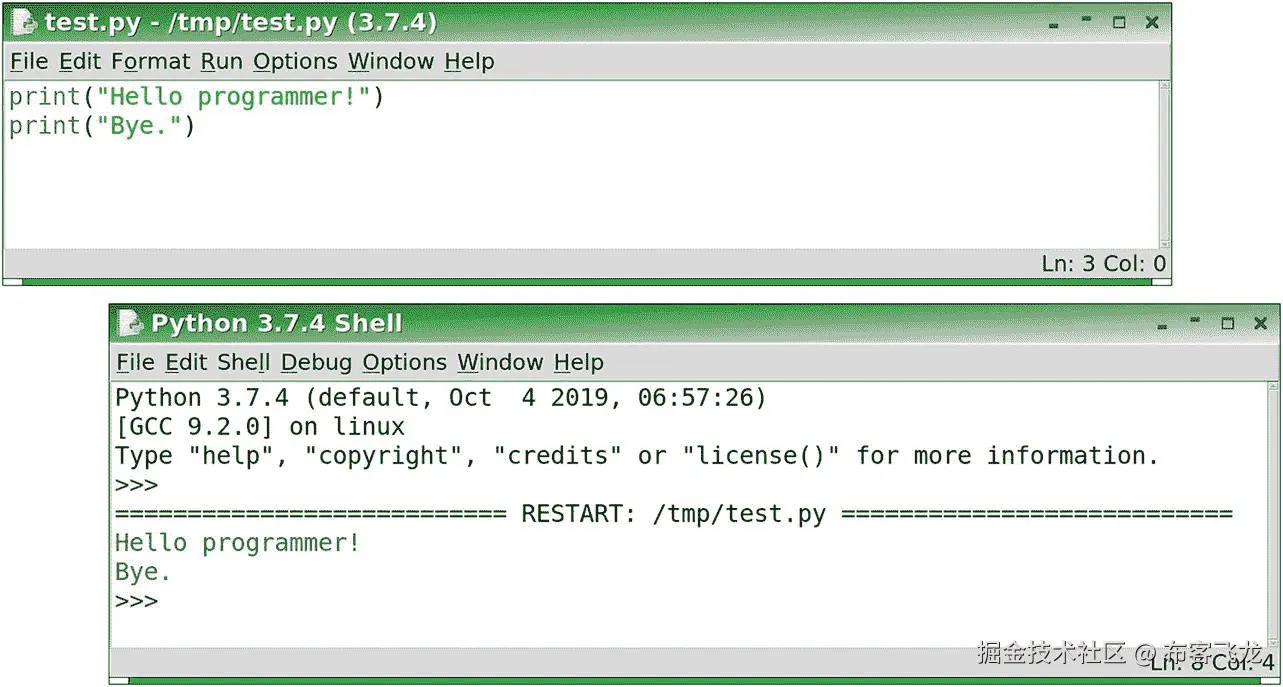
Task: Open the Shell menu in Python Shell
Action: [x=244, y=362]
